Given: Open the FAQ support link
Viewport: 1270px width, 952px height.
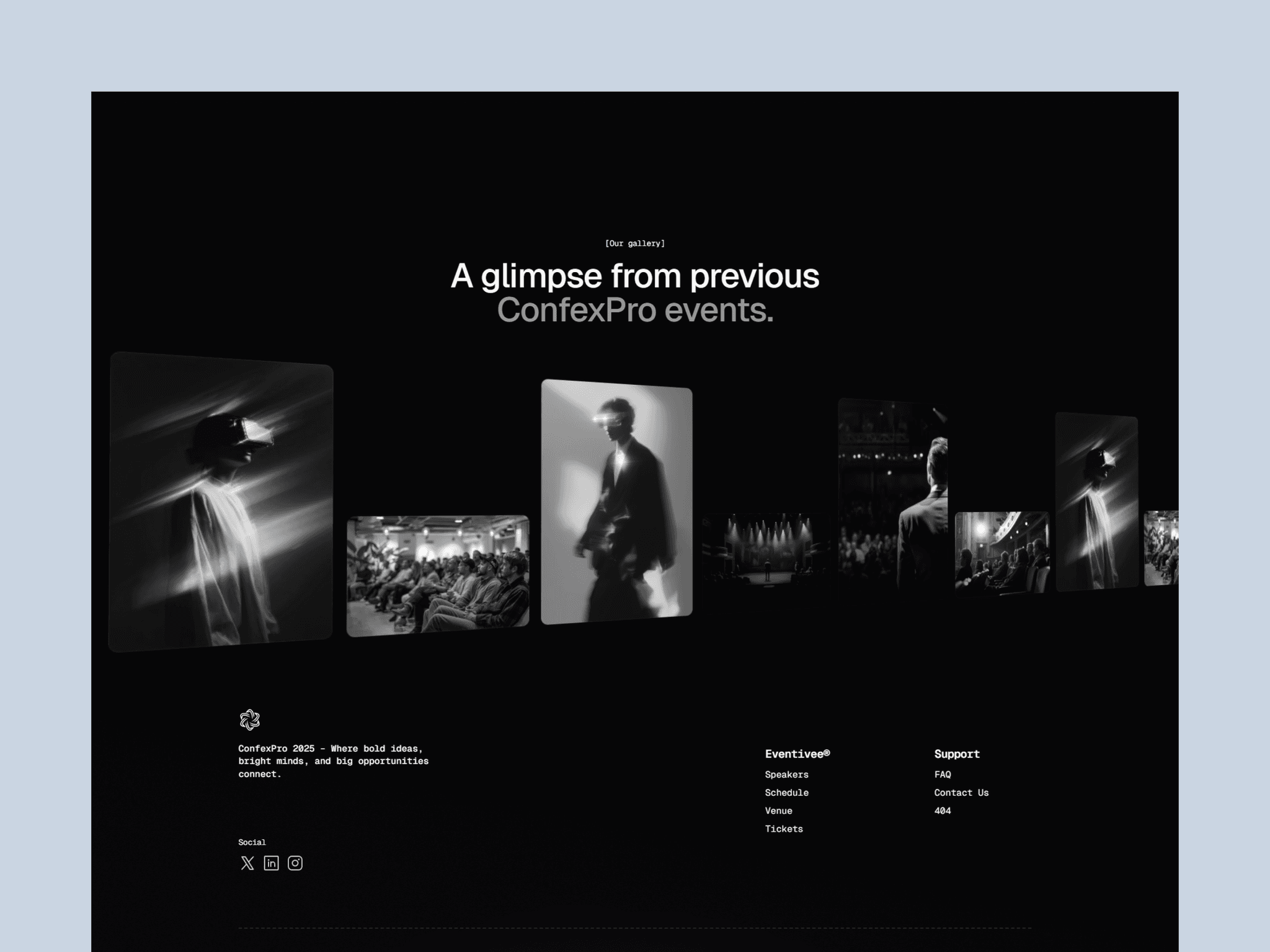Looking at the screenshot, I should click(942, 774).
